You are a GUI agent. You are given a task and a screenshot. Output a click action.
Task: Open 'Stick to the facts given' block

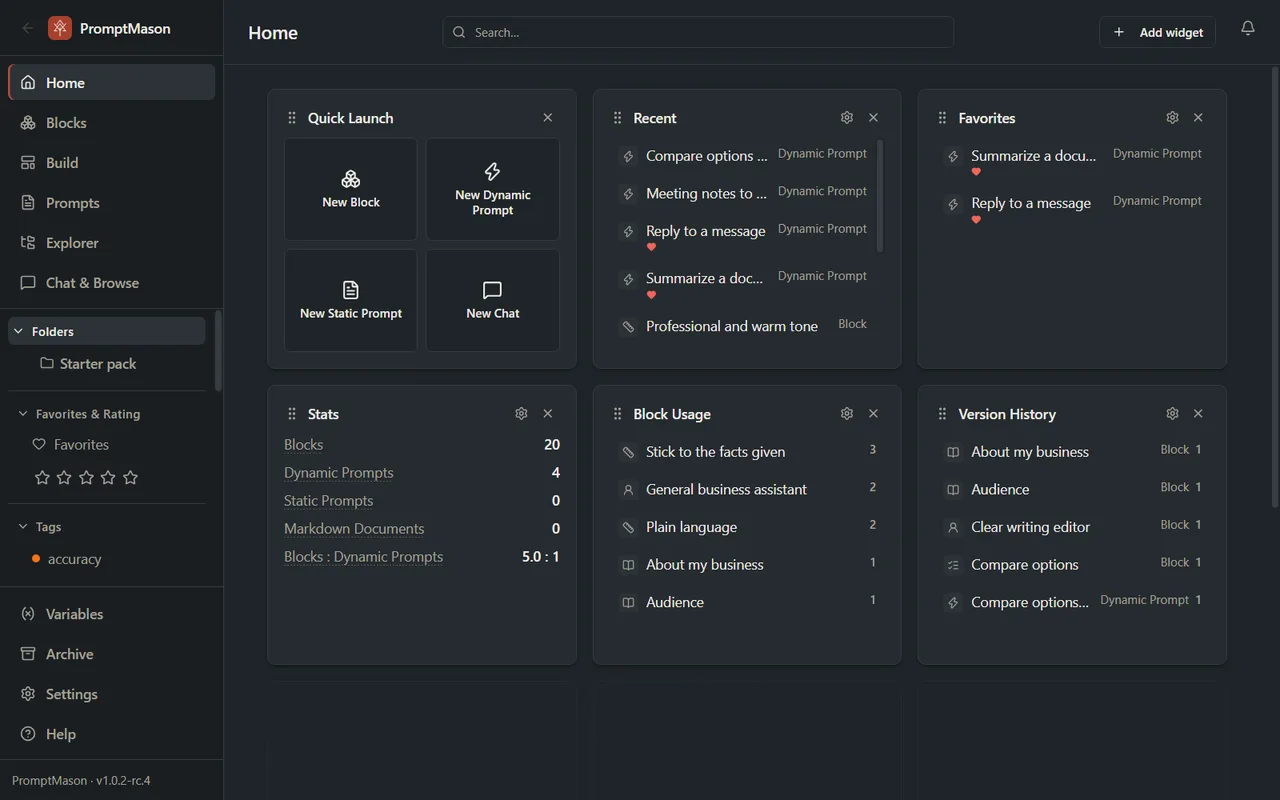(747, 452)
